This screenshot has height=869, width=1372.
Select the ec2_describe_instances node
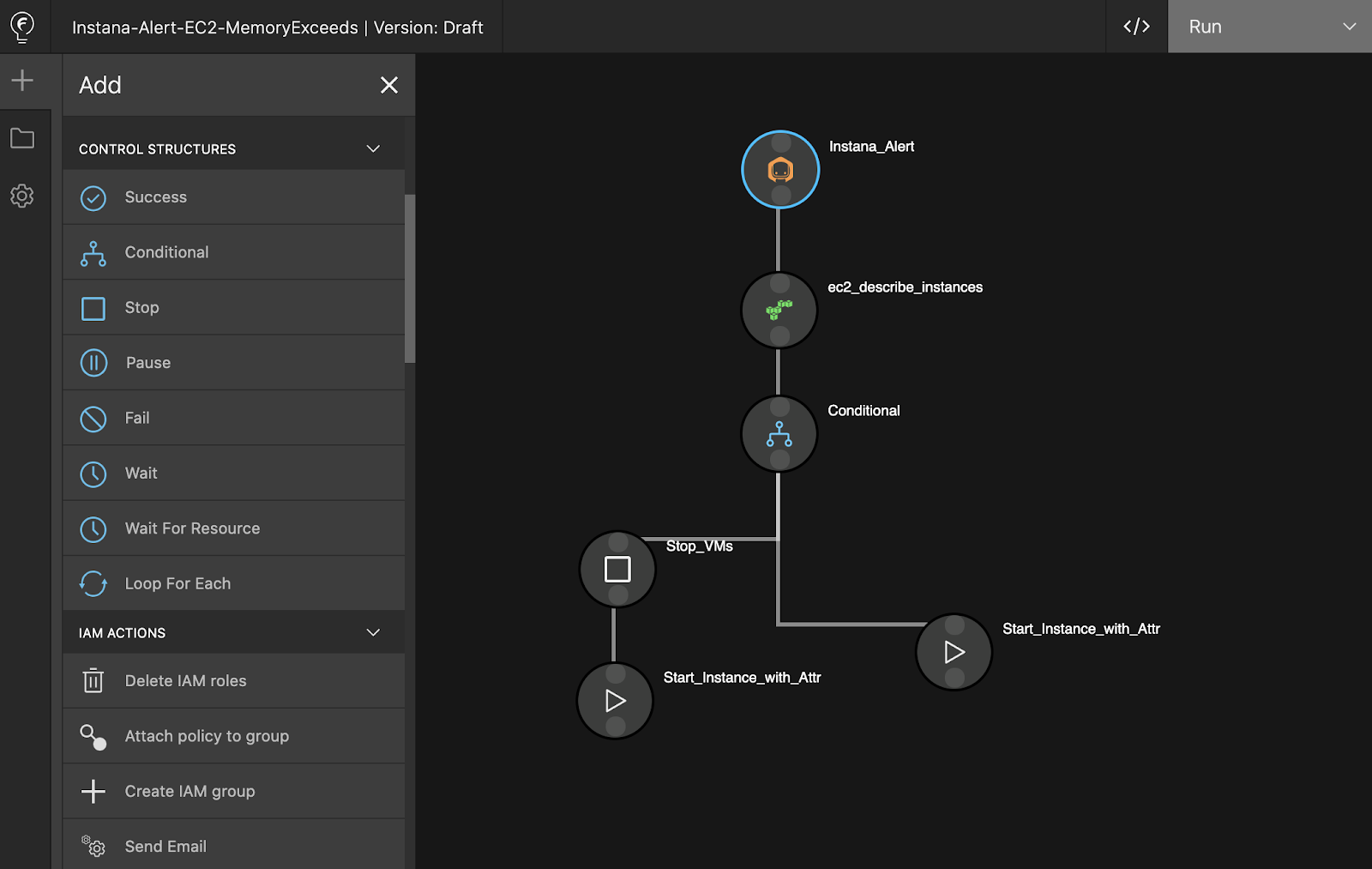779,310
